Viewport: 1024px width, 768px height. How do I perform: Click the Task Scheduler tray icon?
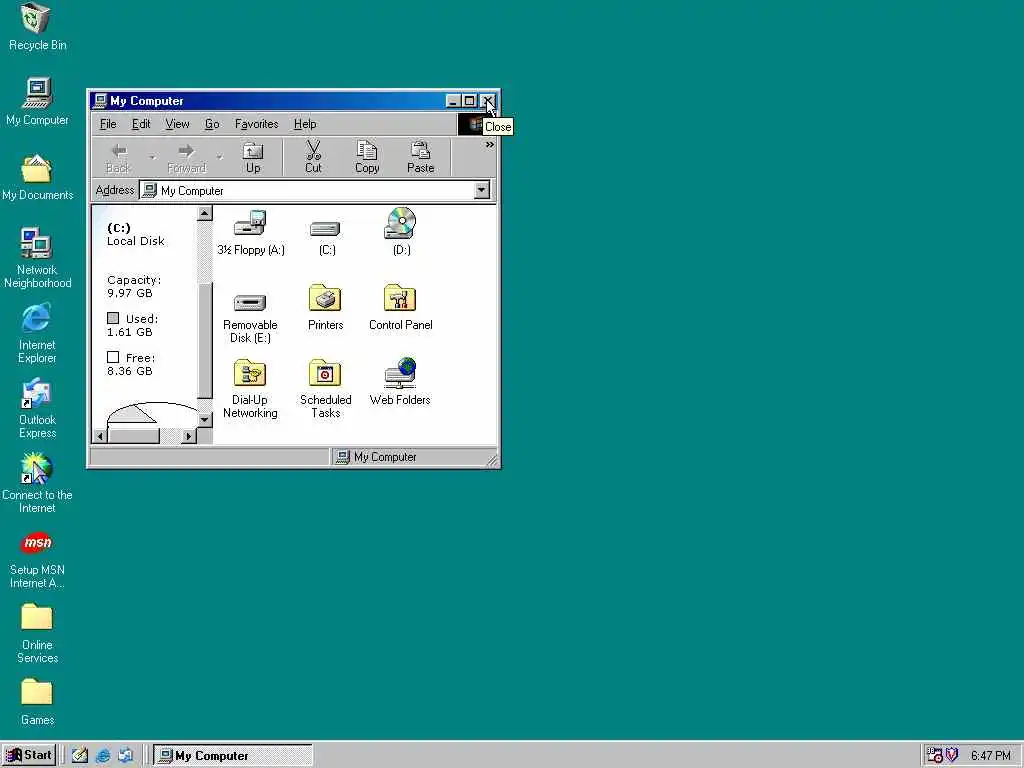(935, 756)
